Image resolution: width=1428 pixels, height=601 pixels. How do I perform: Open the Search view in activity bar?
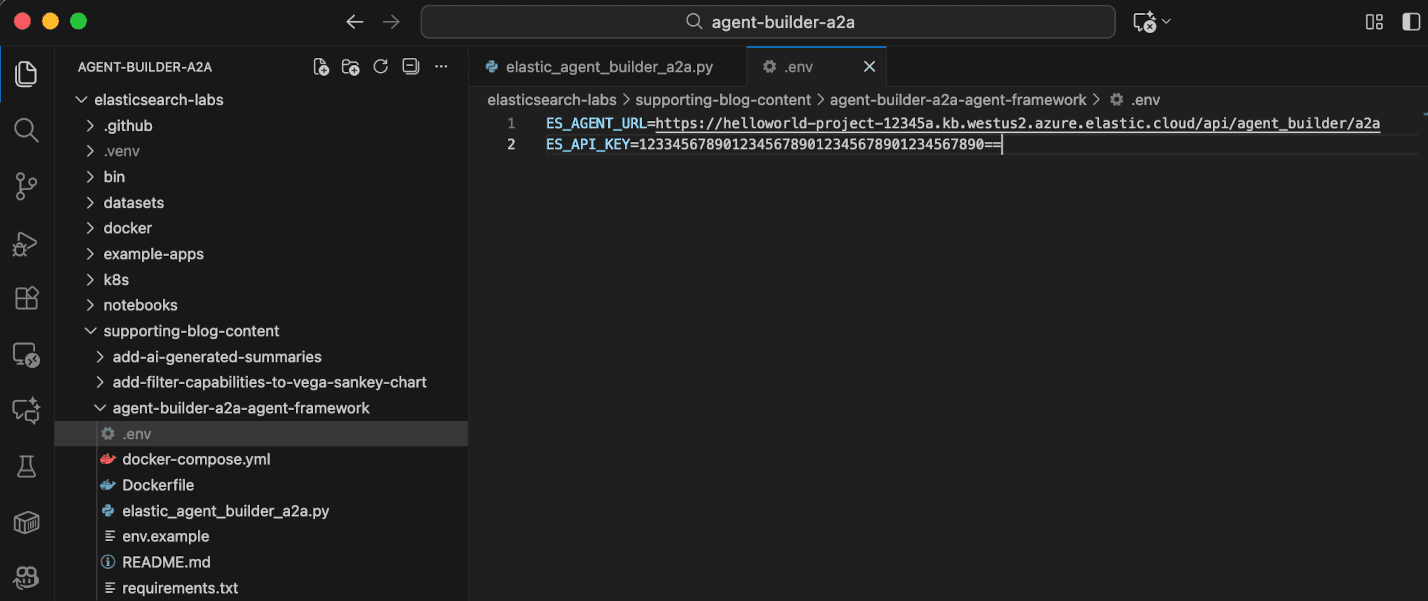(26, 130)
